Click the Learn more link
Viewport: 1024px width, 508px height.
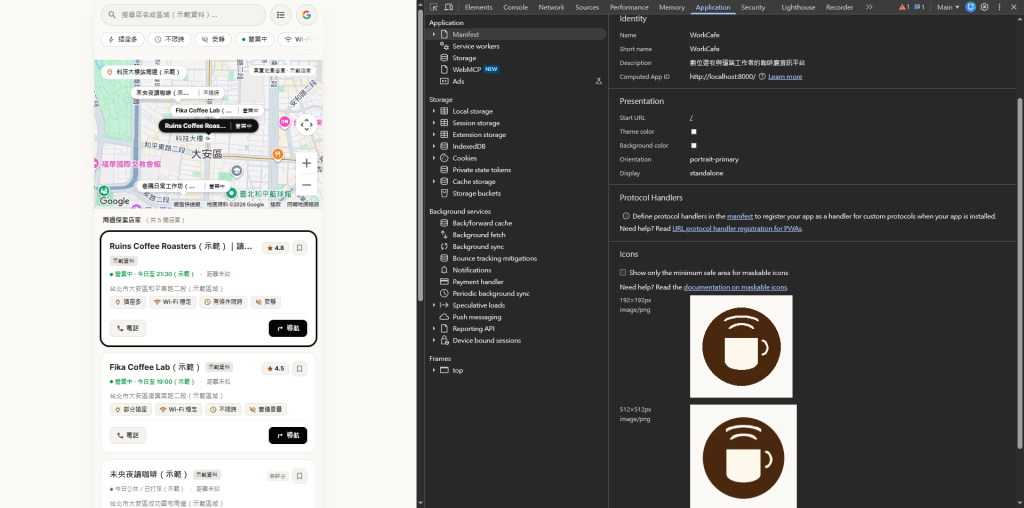[x=785, y=76]
